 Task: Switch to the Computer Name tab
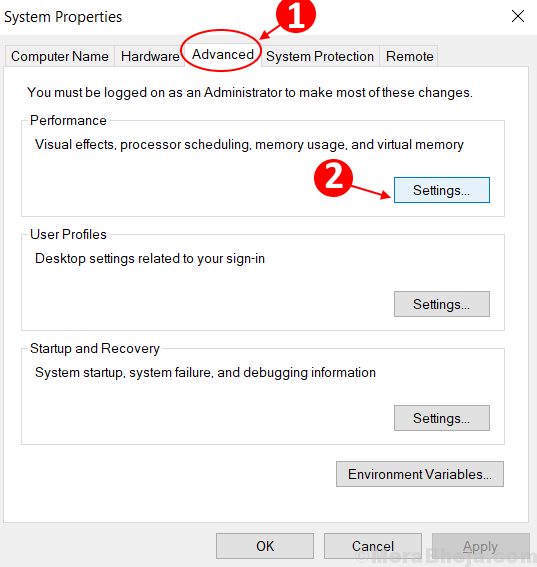pos(60,56)
